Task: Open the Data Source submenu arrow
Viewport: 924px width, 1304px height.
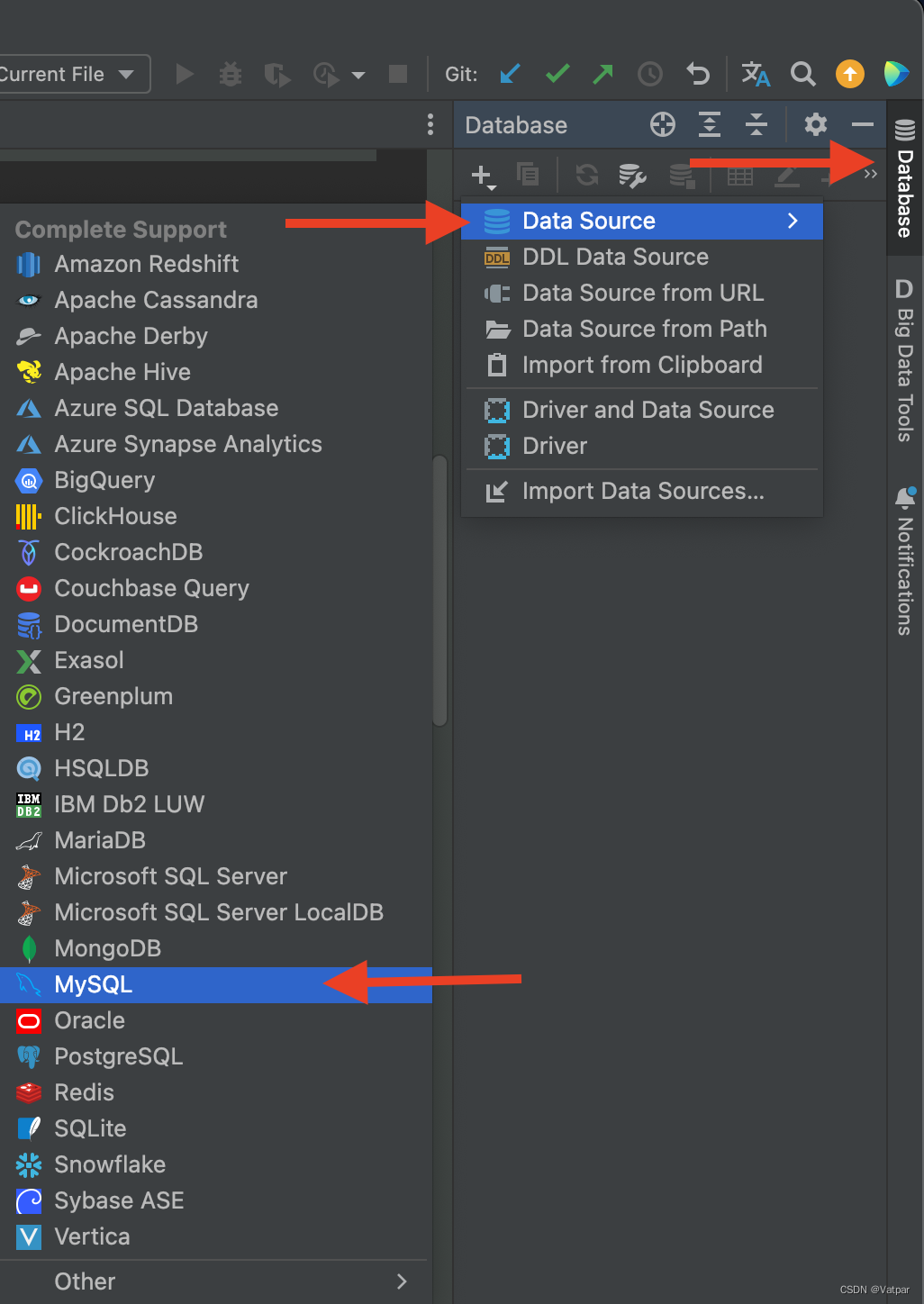Action: pyautogui.click(x=793, y=221)
